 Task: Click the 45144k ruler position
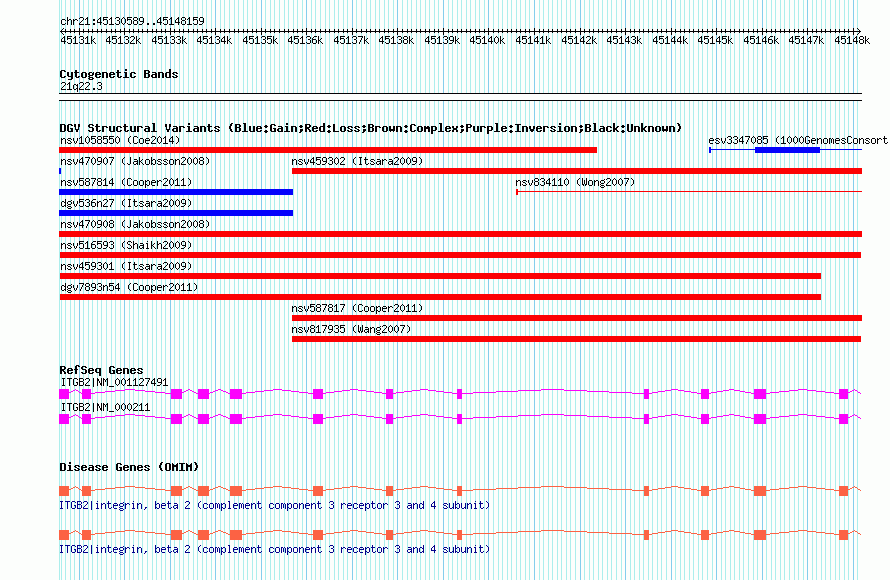(670, 40)
